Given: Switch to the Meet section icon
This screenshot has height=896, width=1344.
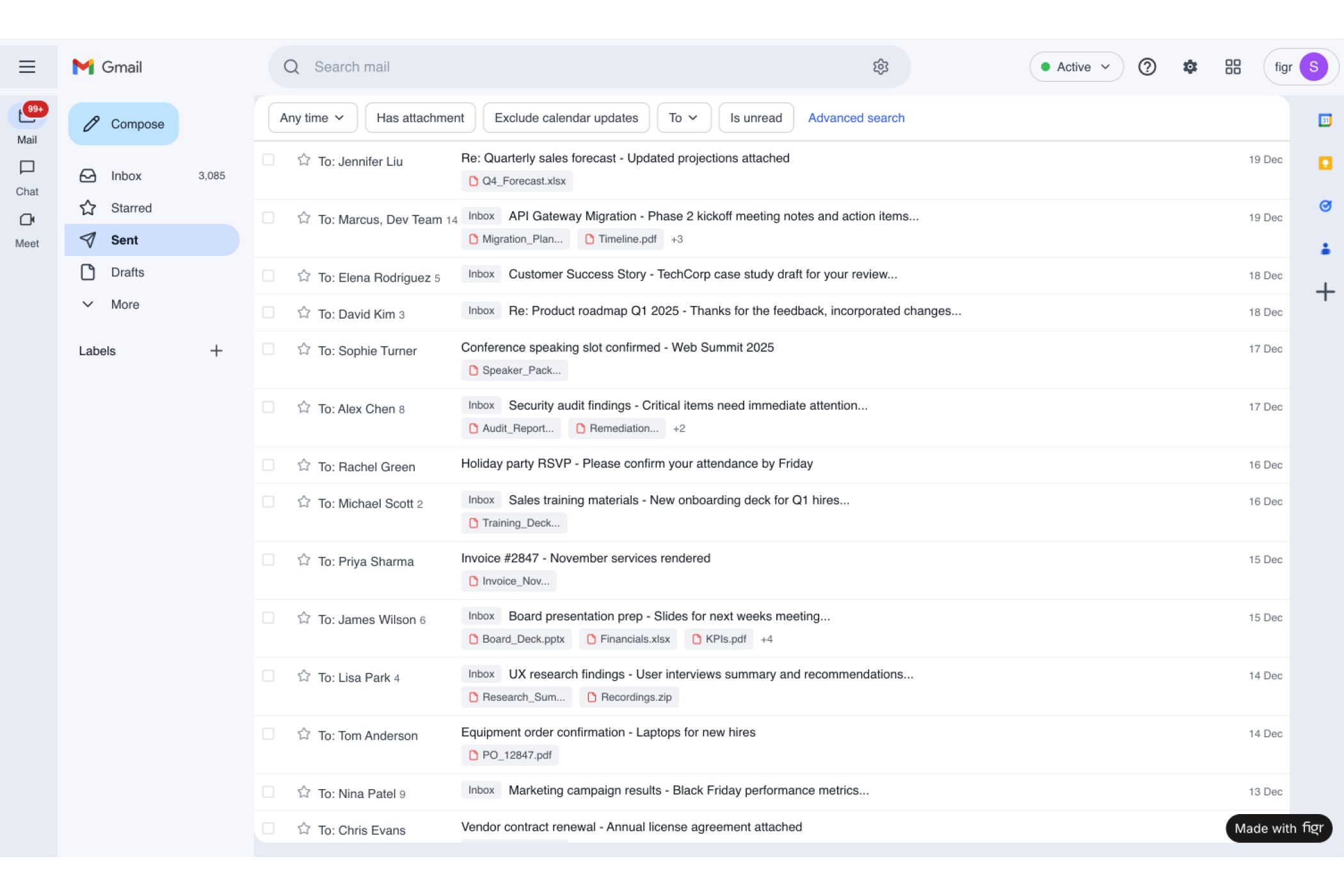Looking at the screenshot, I should (x=27, y=220).
